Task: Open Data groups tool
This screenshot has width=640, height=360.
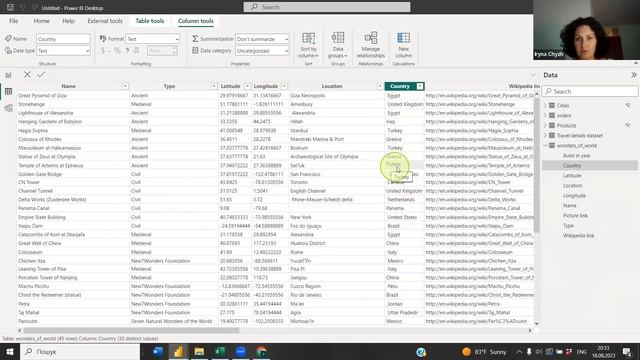Action: 338,45
